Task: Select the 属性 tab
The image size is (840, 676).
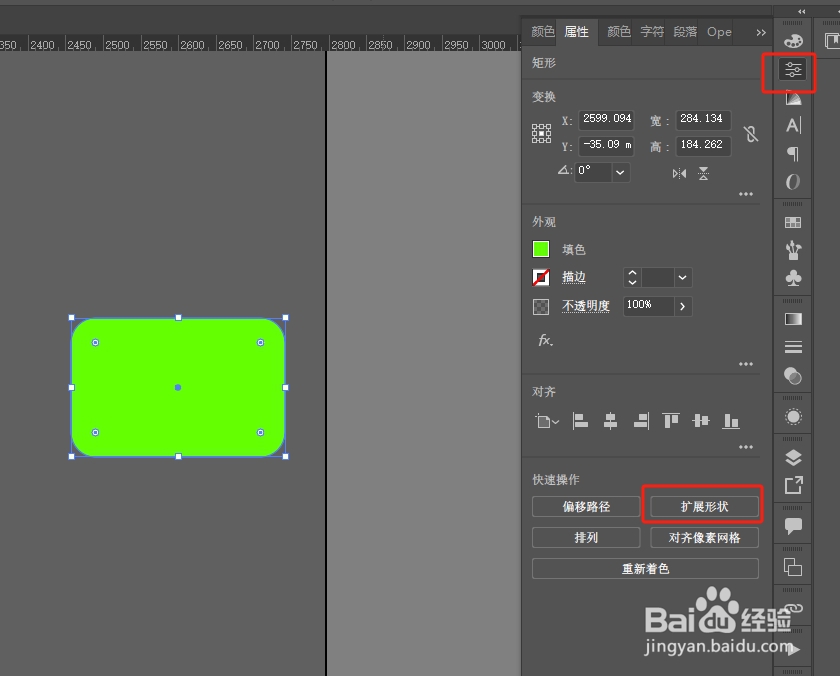Action: [576, 32]
